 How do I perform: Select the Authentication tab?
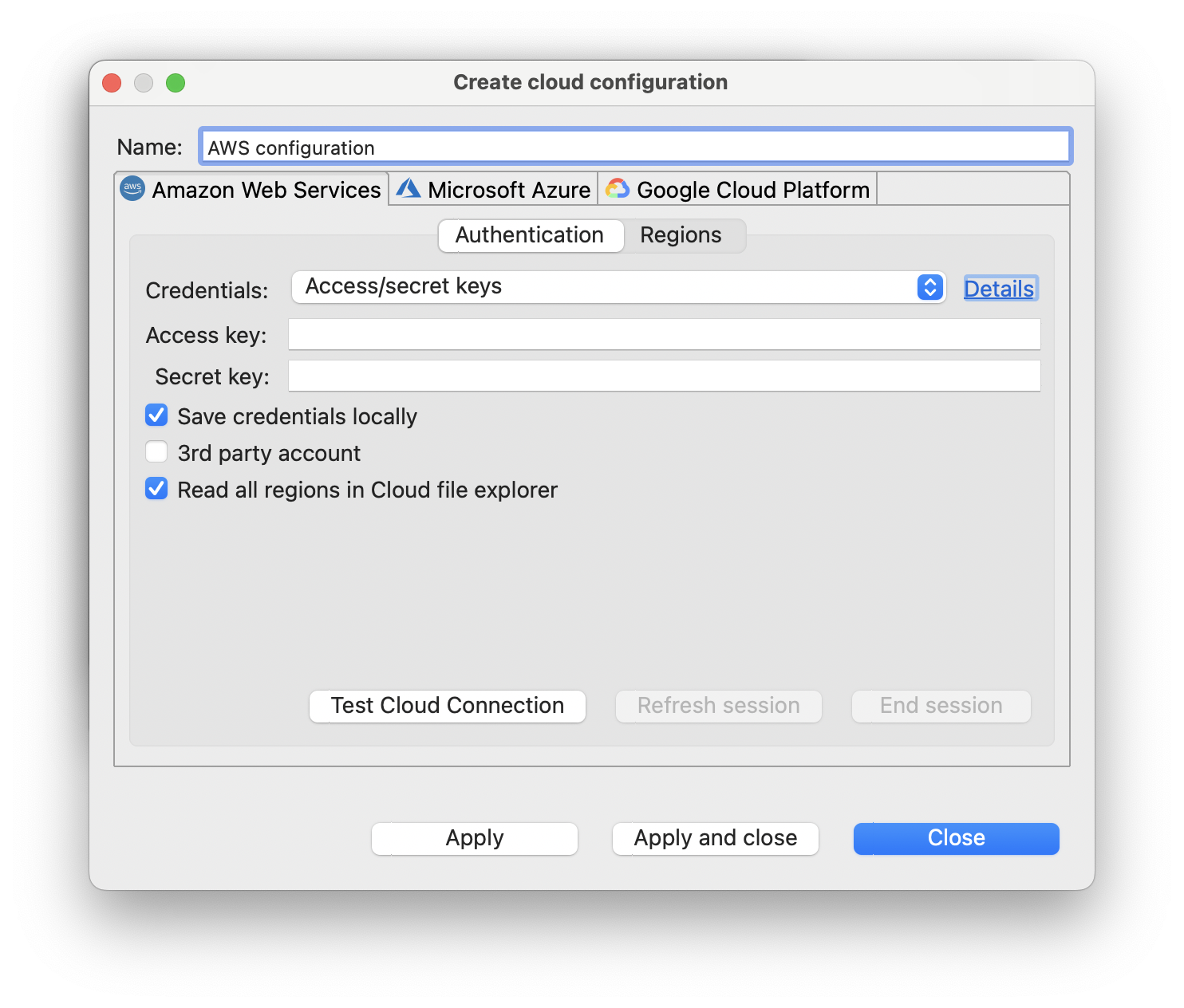click(529, 235)
